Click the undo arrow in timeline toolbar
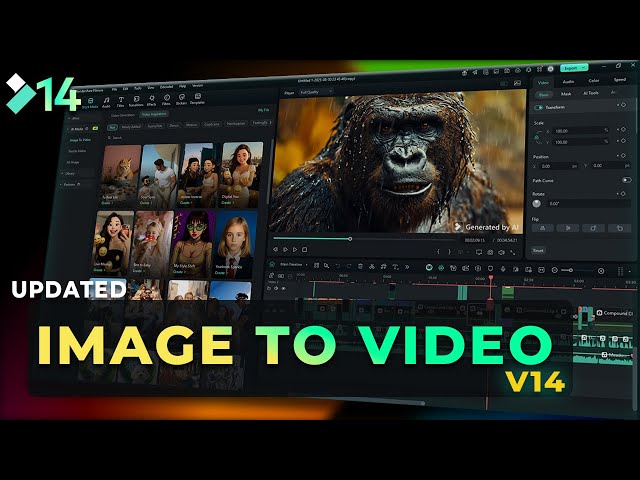Screen dimensions: 640x480 (338, 266)
